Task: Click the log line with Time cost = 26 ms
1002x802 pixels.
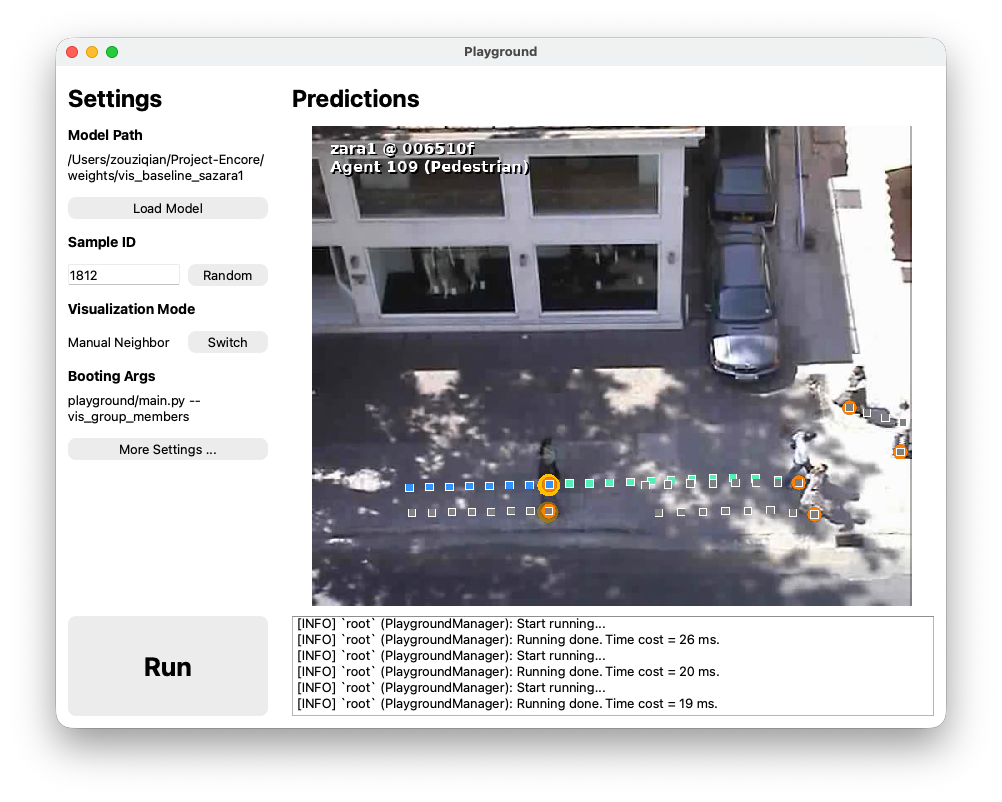Action: coord(509,640)
